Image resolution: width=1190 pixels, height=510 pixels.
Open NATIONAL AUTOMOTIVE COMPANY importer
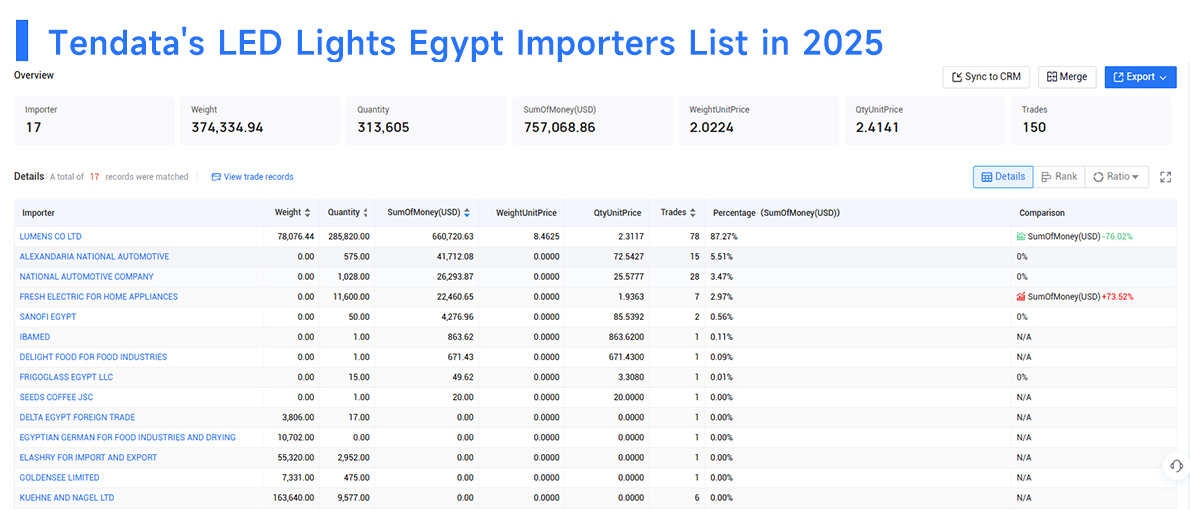[x=87, y=276]
